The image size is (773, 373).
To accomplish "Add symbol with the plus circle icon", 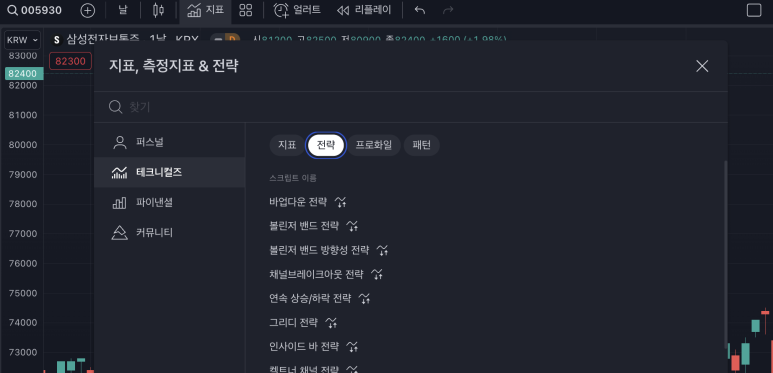I will 87,10.
